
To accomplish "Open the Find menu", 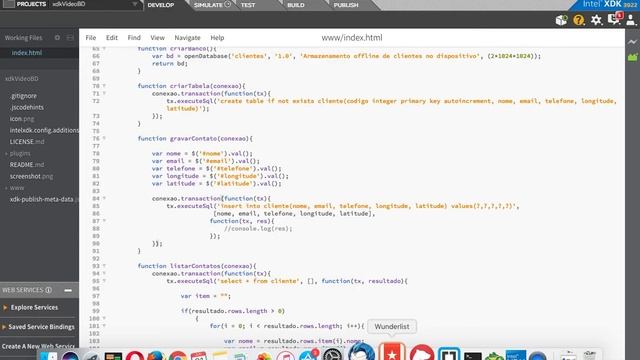I will [x=134, y=38].
